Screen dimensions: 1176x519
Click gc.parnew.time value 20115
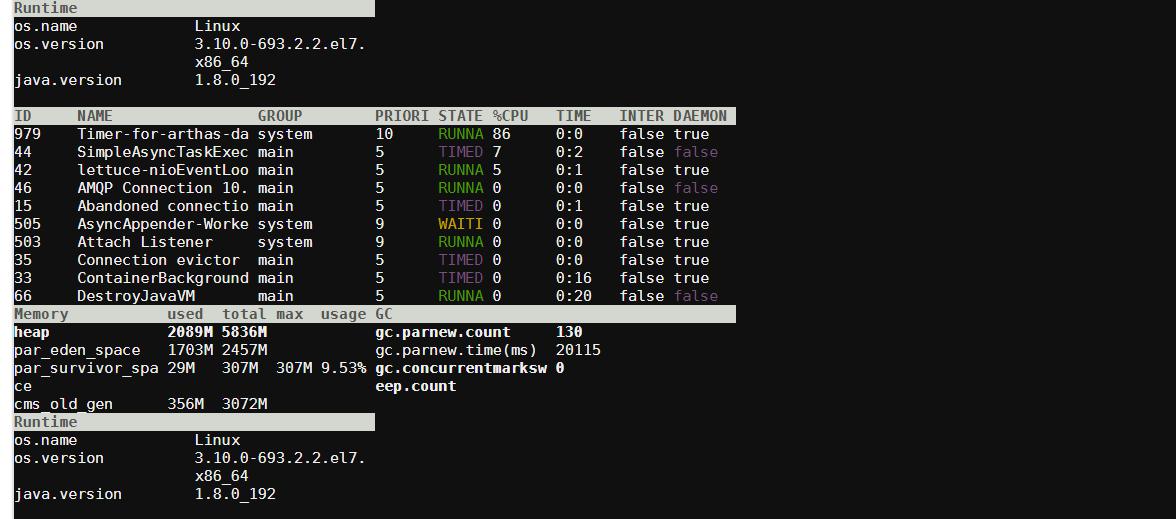pyautogui.click(x=578, y=350)
